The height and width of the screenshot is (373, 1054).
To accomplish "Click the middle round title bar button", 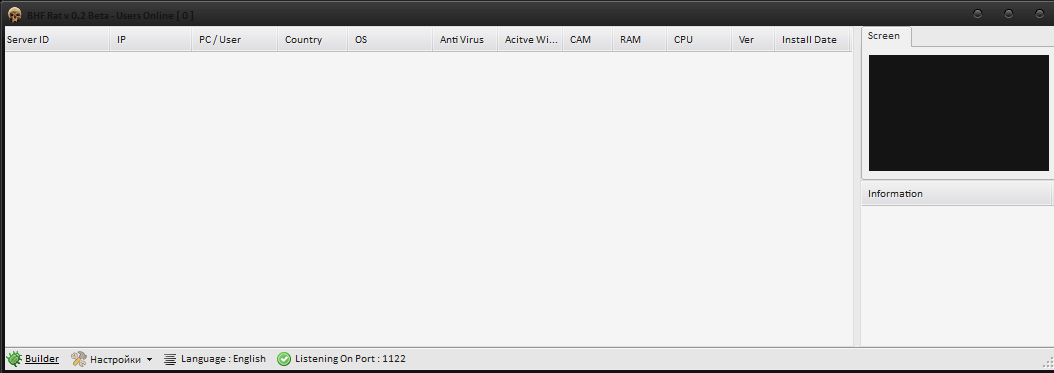I will (x=1008, y=13).
